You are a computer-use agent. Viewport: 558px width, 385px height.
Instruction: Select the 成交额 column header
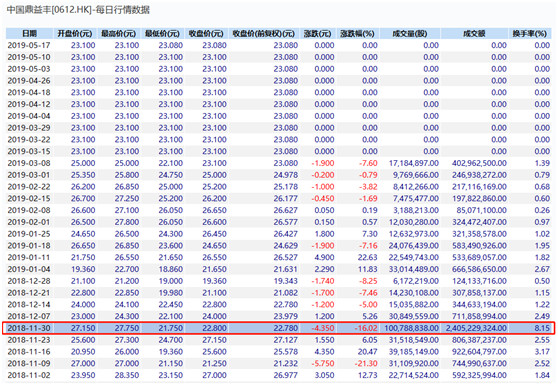coord(474,33)
